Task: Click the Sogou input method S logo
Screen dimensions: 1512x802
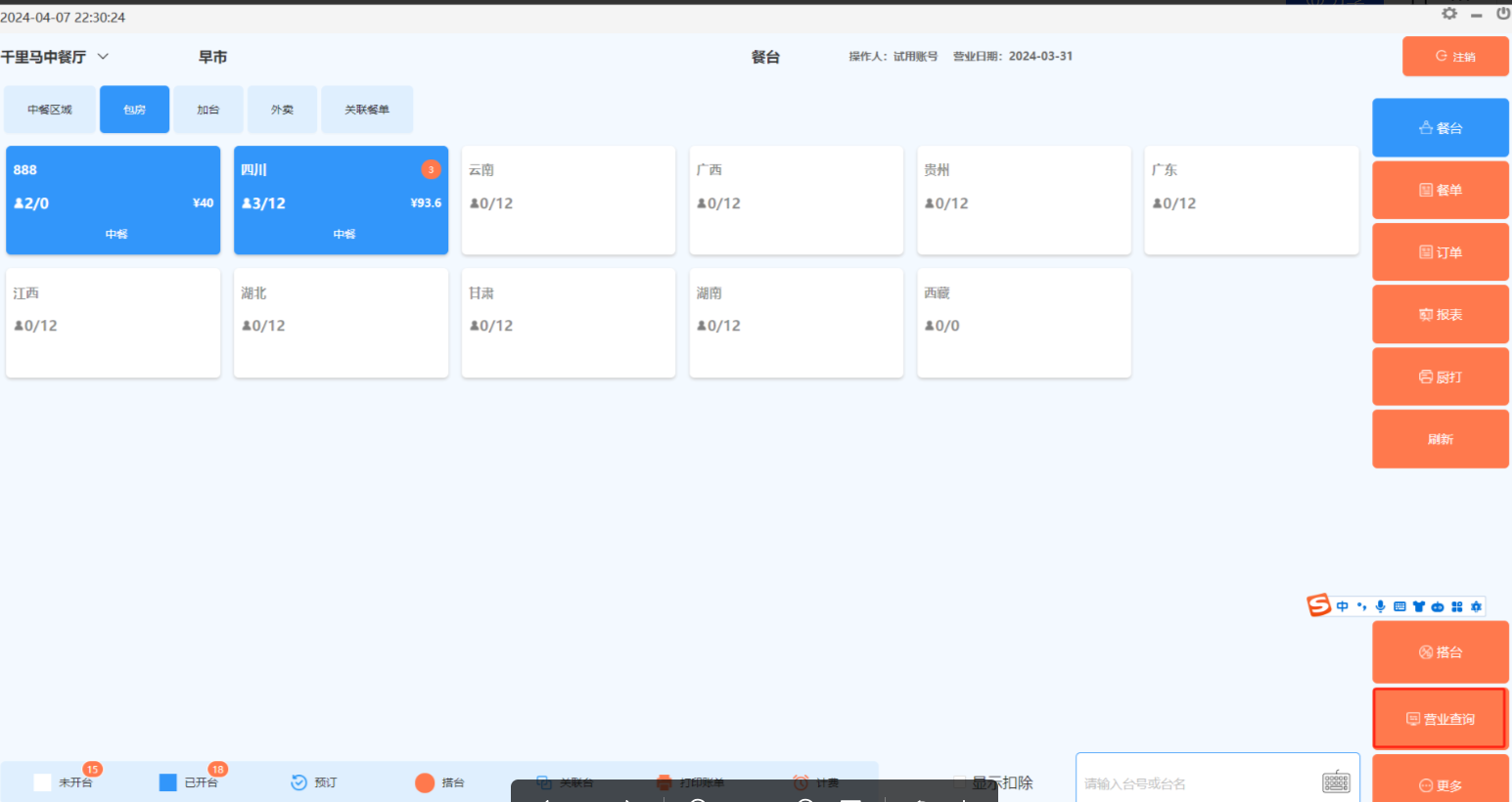Action: [1319, 605]
